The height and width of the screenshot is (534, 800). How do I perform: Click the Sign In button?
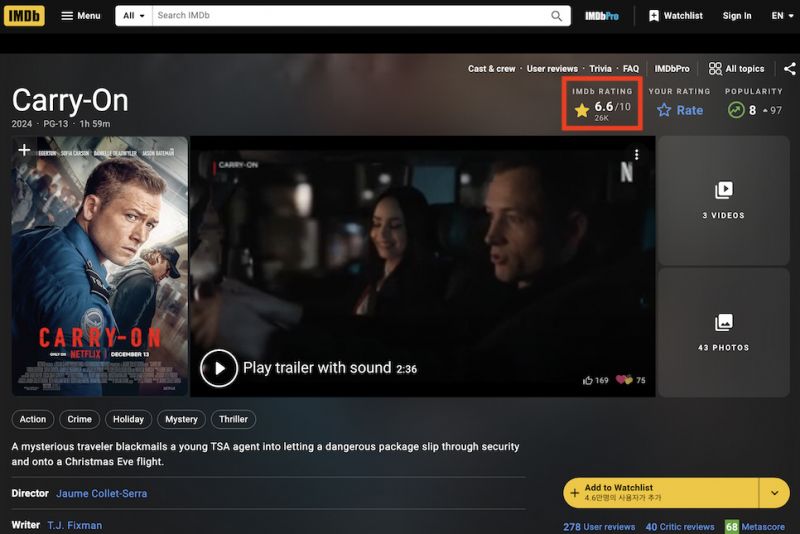point(737,16)
